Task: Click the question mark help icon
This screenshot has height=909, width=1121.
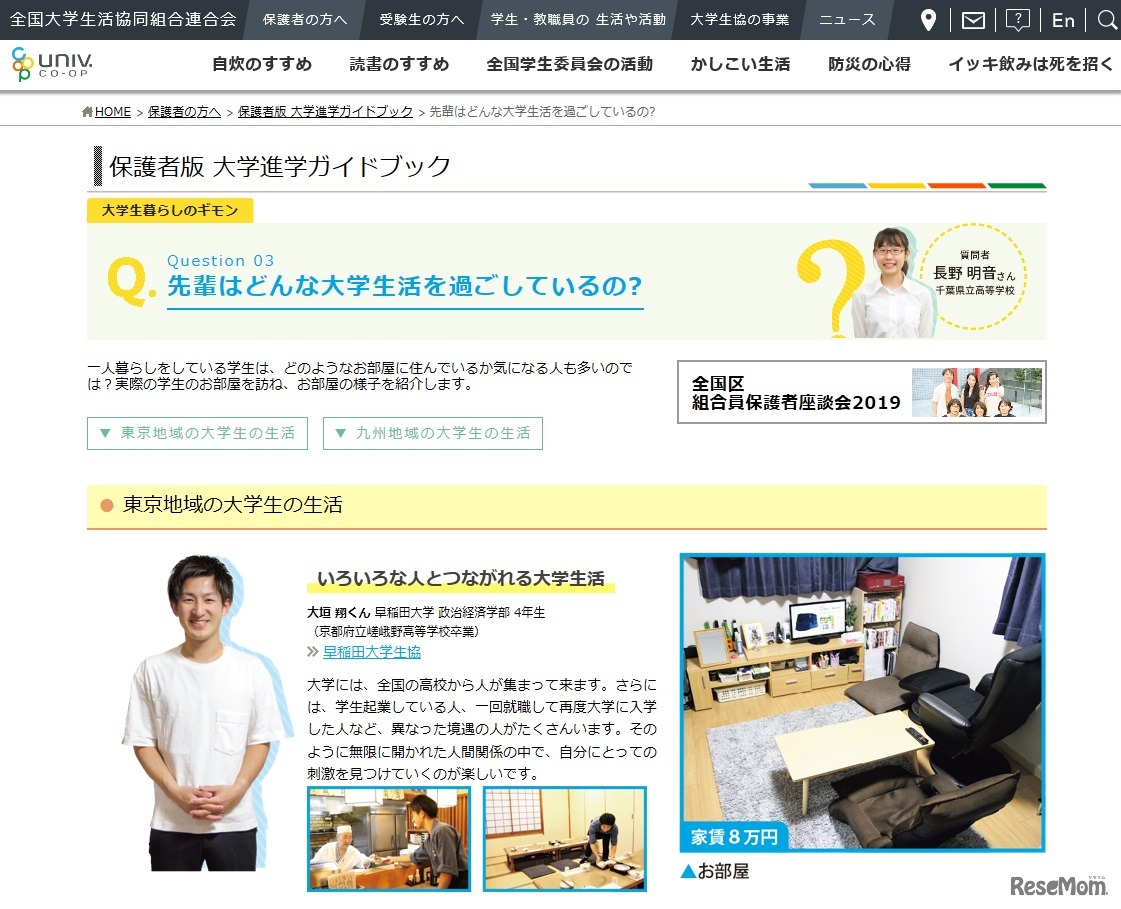Action: click(x=1017, y=19)
